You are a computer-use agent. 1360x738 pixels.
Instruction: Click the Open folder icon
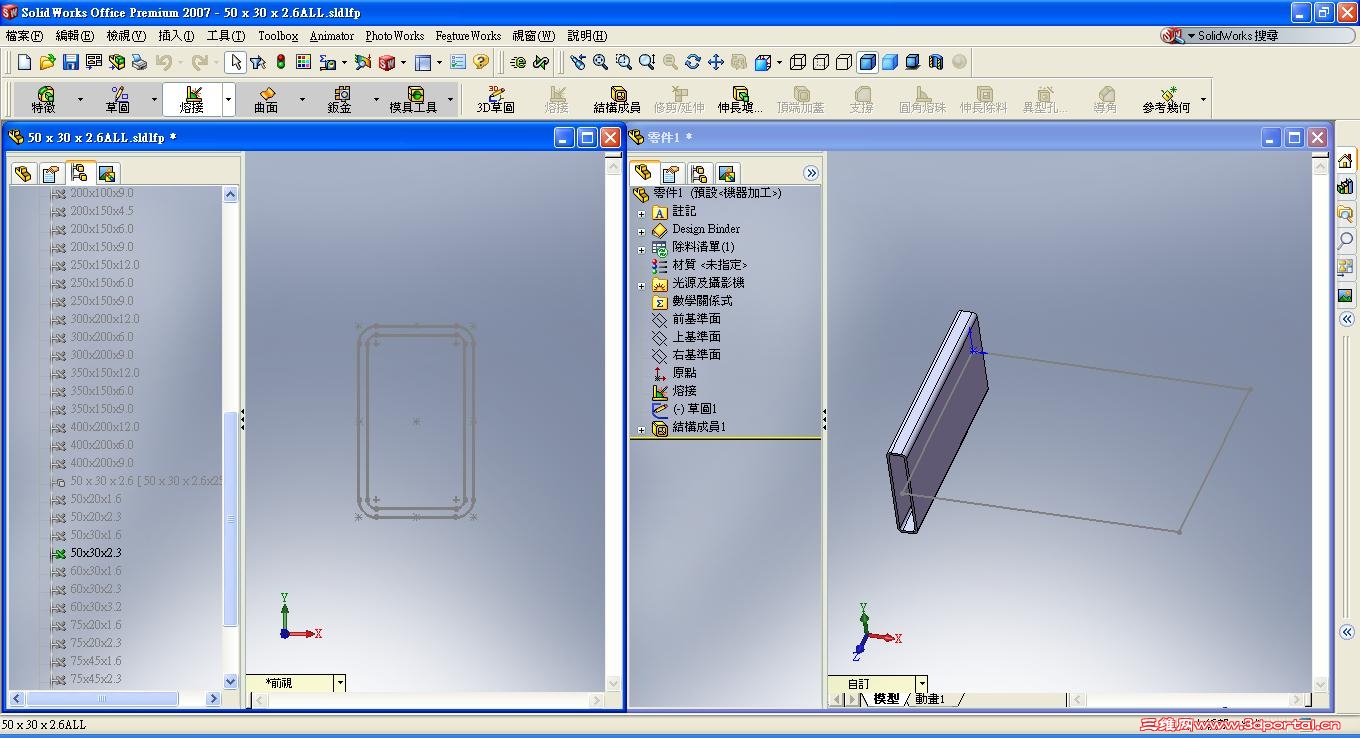point(47,62)
